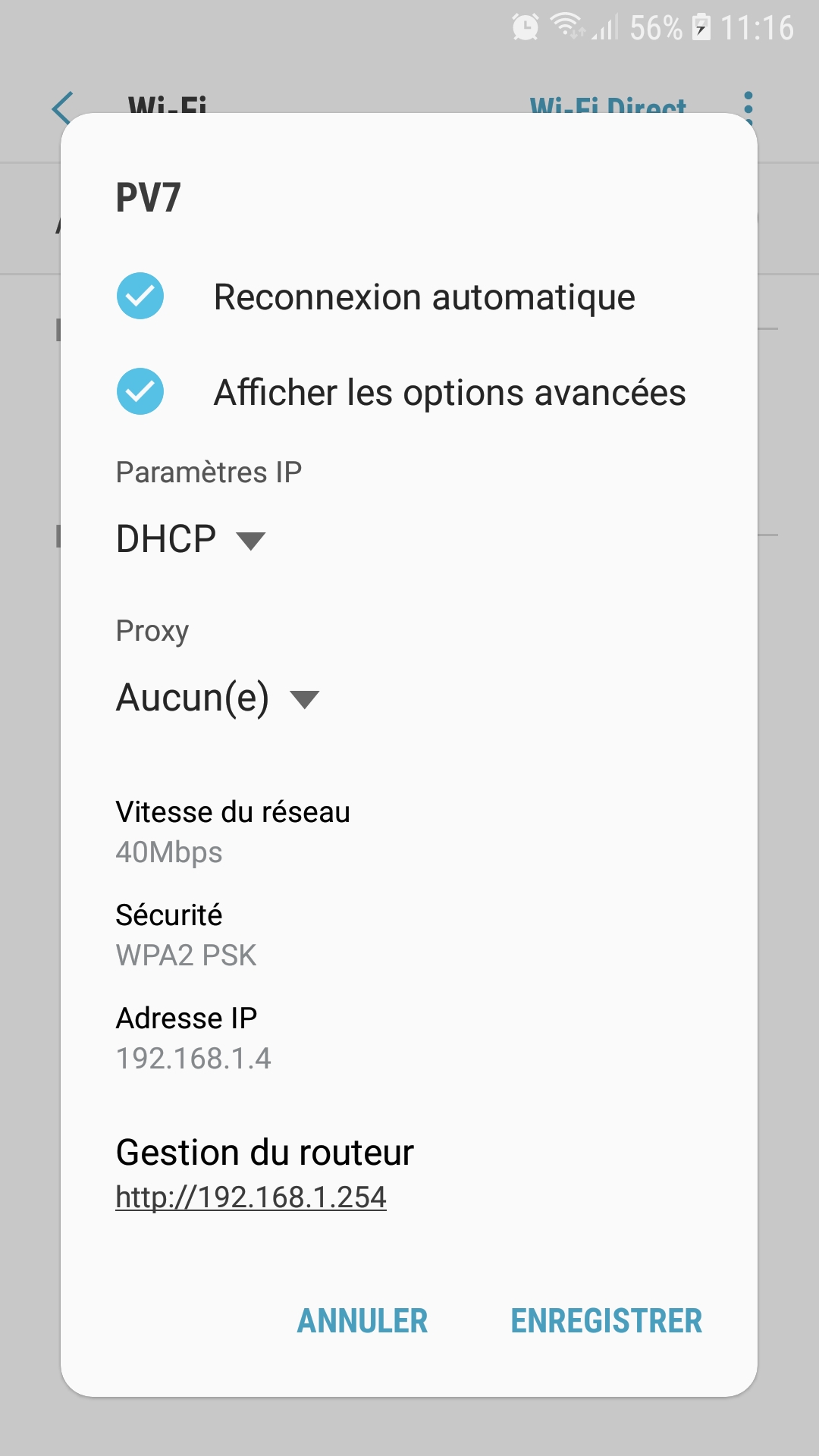Viewport: 819px width, 1456px height.
Task: Tap the cellular signal bars icon
Action: (x=606, y=27)
